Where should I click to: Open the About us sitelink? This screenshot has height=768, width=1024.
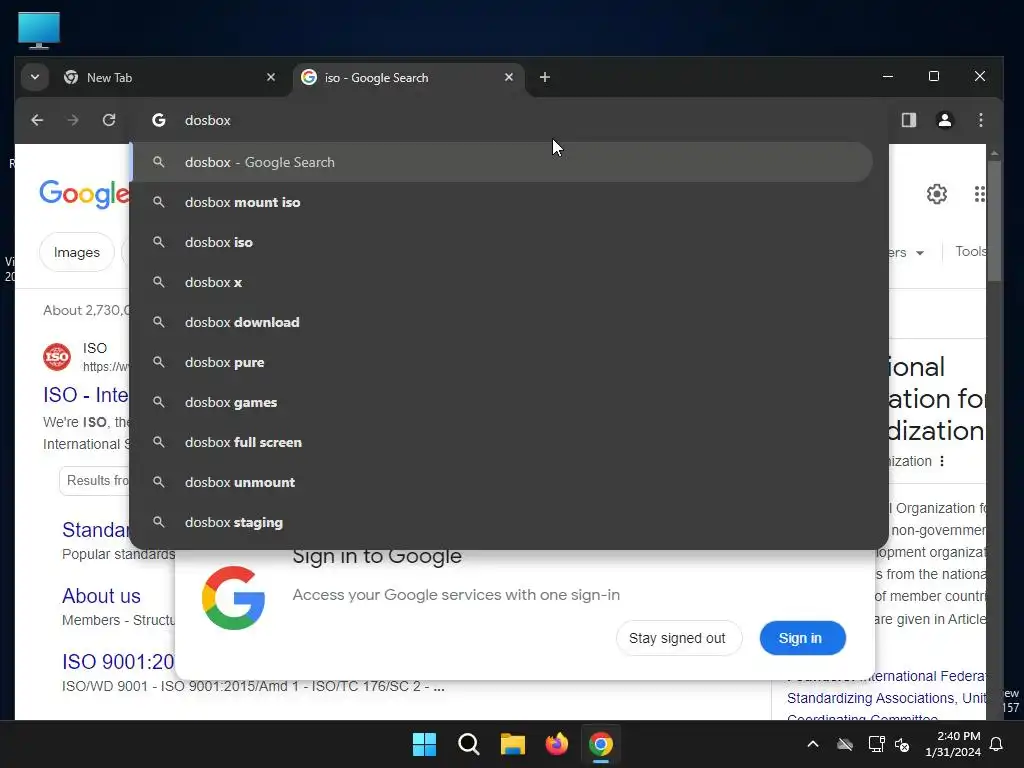tap(101, 596)
